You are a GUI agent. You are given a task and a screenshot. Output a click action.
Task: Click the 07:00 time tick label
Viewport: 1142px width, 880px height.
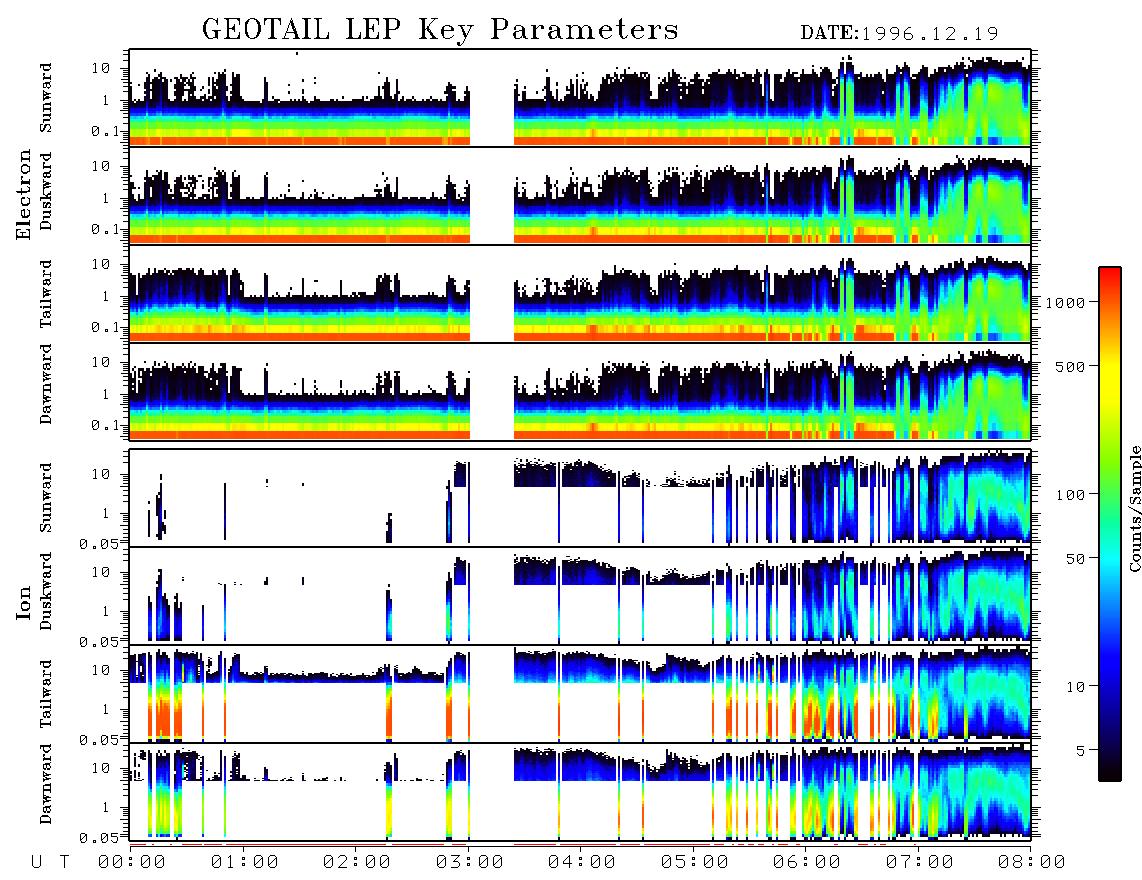tap(919, 863)
